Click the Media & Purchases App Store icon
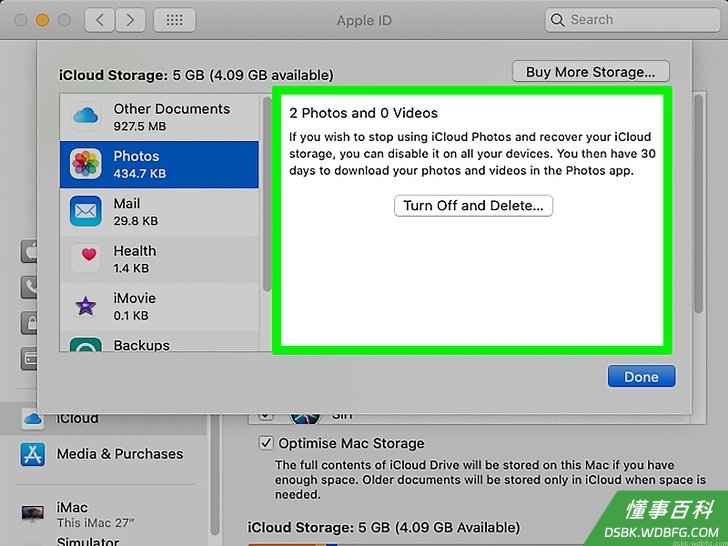Image resolution: width=728 pixels, height=546 pixels. (32, 454)
